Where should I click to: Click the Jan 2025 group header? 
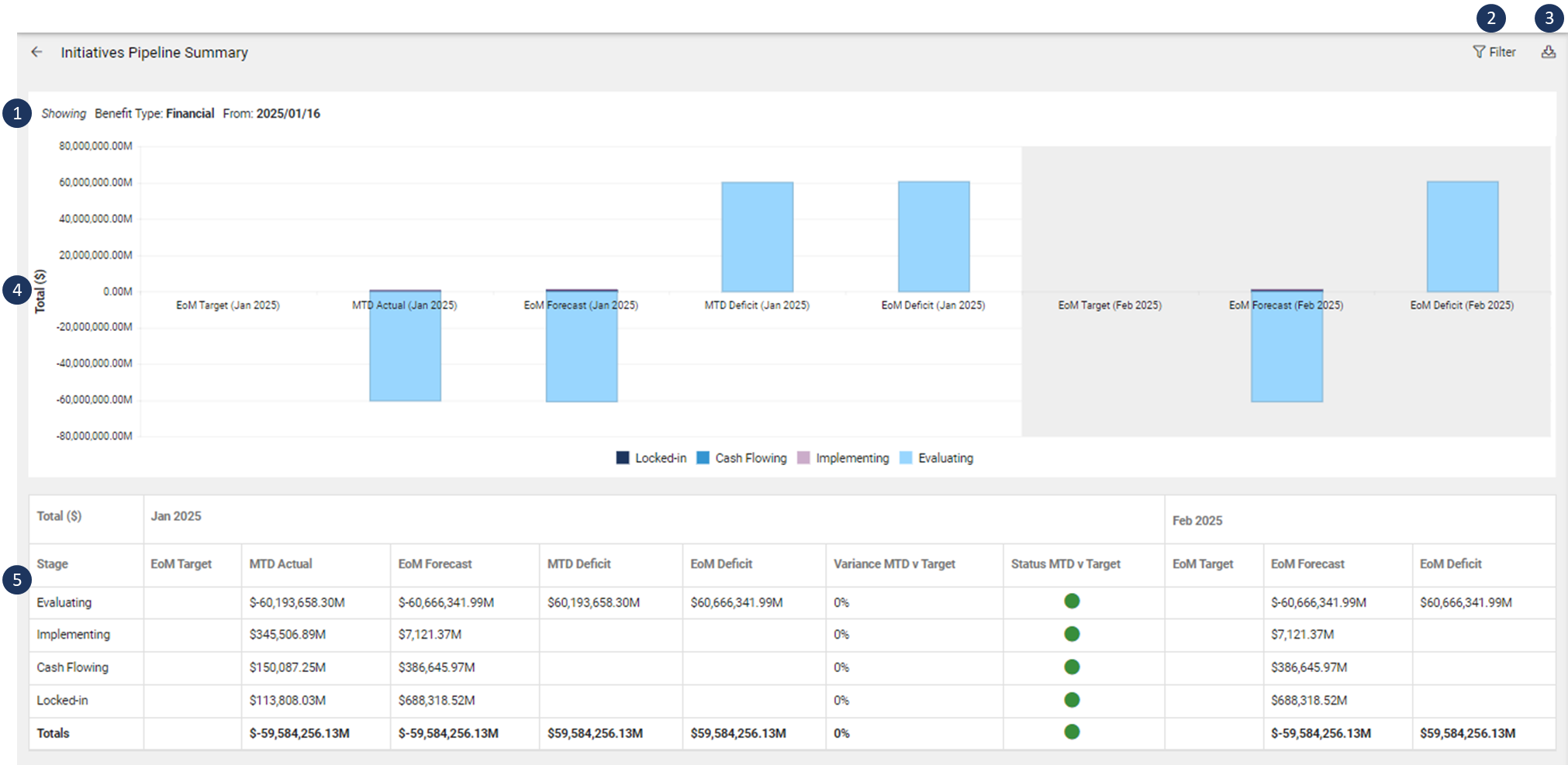click(x=176, y=516)
